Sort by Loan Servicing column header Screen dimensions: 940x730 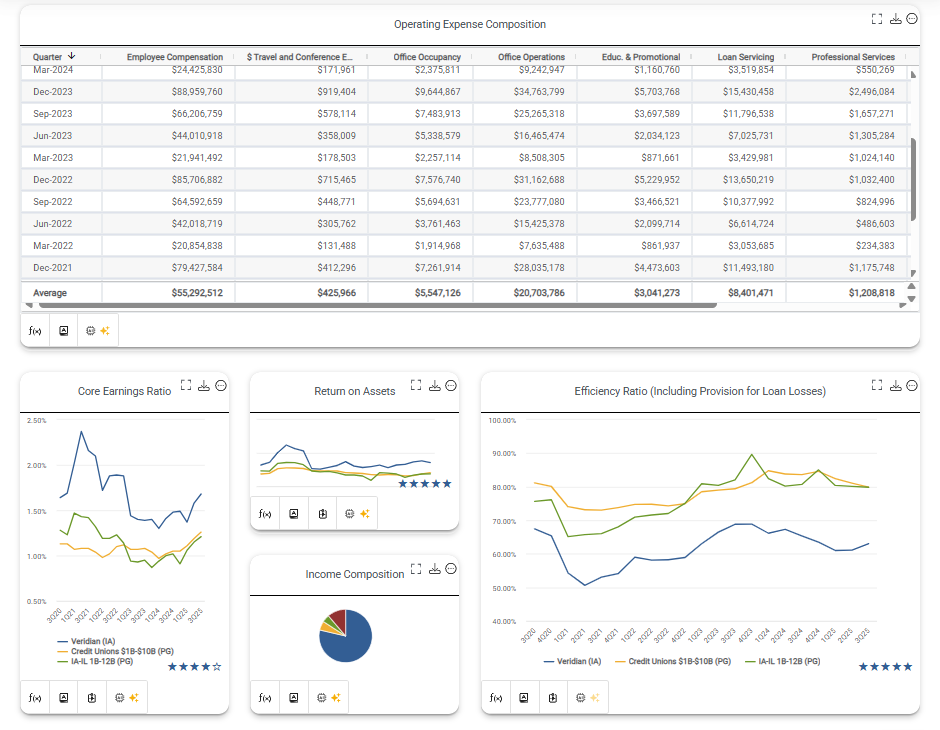tap(746, 57)
